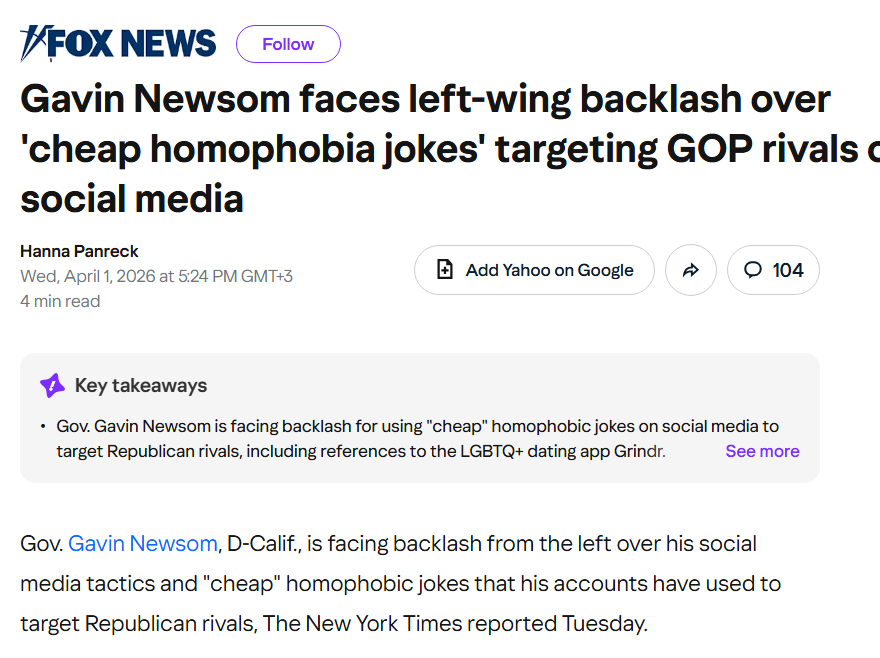Click author name Hanna Panreck
880x658 pixels.
(x=79, y=251)
